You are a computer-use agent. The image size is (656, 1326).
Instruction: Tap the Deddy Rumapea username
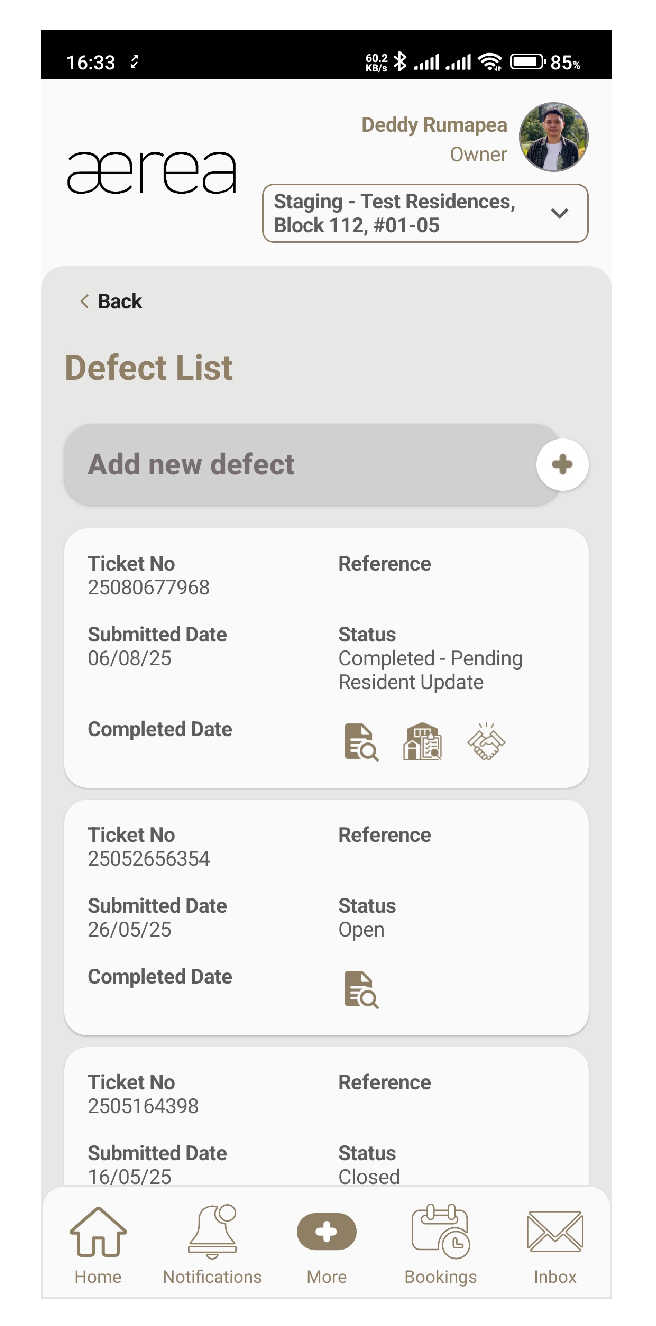[434, 125]
